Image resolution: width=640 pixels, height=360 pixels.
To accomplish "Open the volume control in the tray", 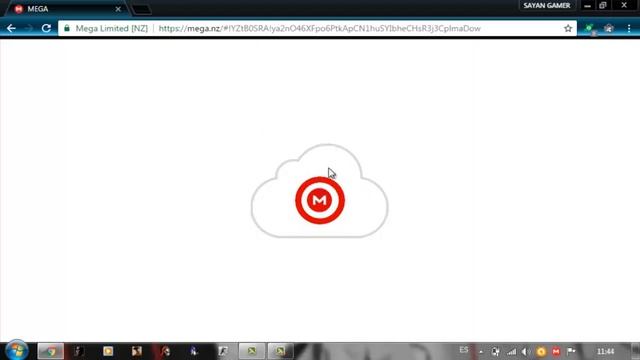I will click(526, 351).
